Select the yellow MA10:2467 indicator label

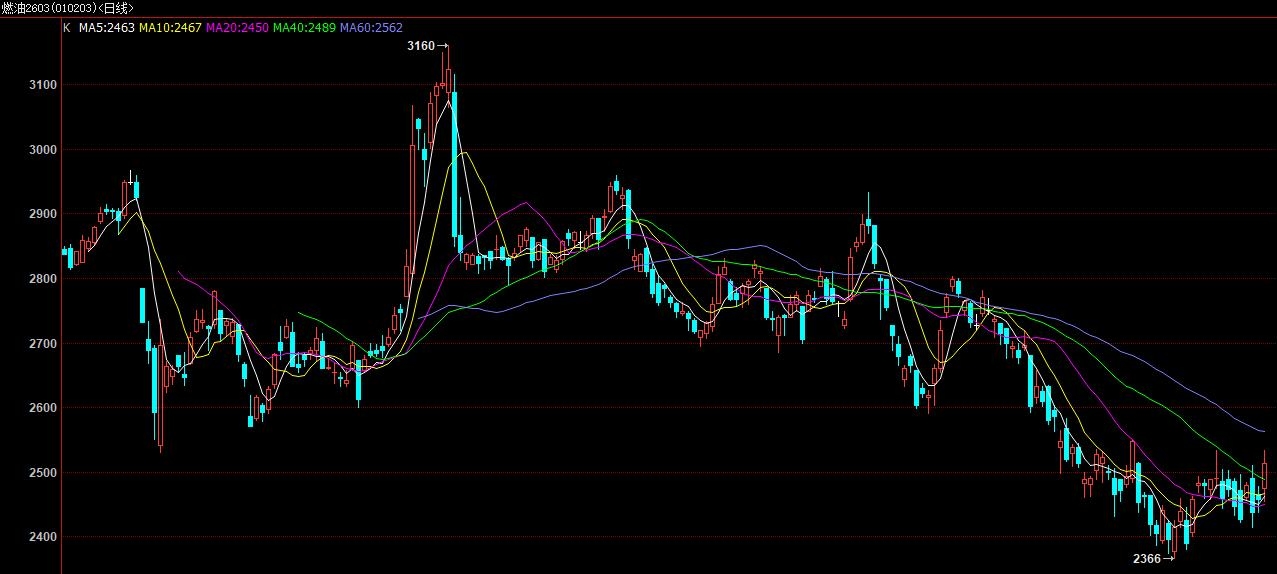[x=170, y=28]
